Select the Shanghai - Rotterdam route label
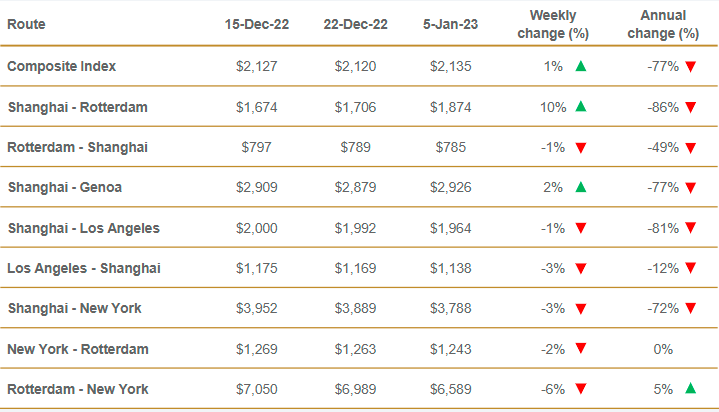 tap(76, 106)
